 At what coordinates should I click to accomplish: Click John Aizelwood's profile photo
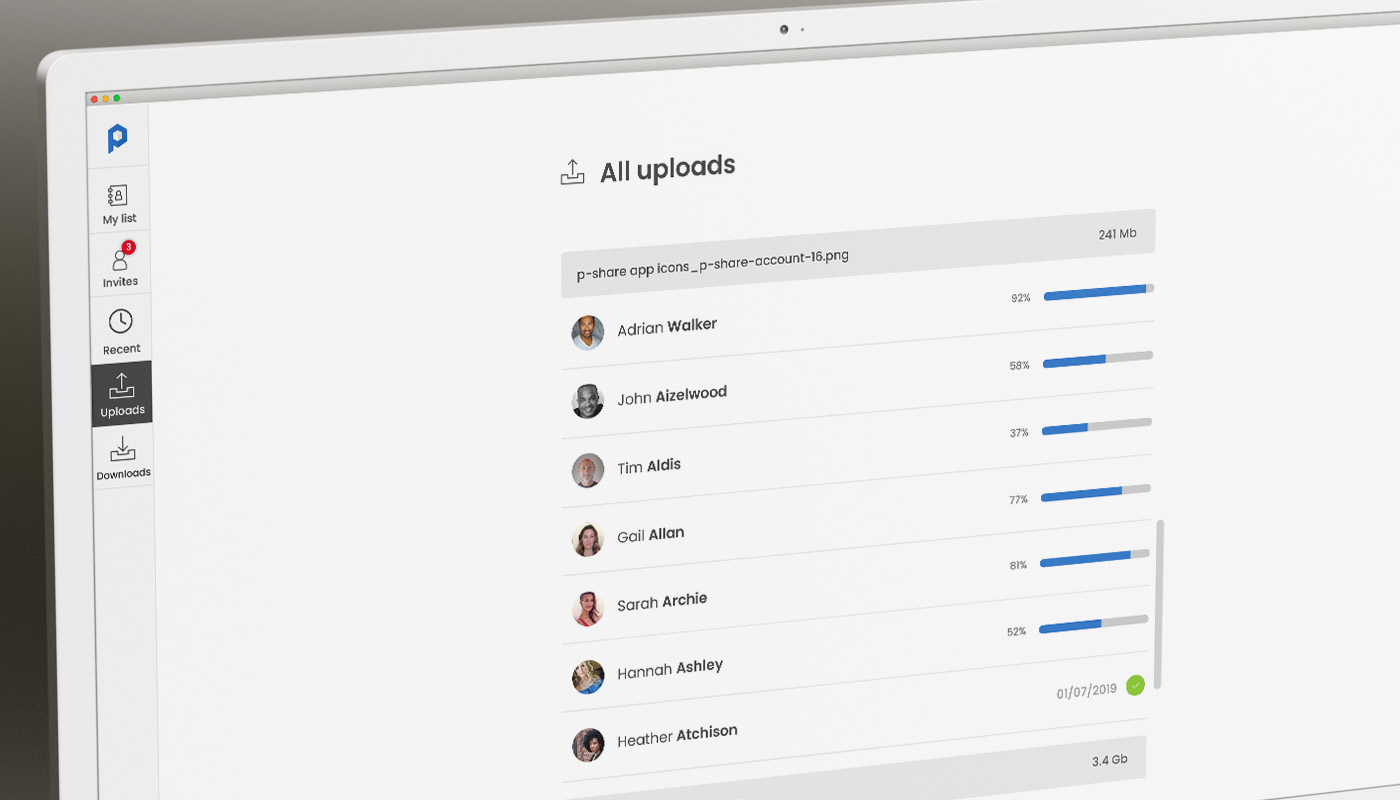point(588,401)
